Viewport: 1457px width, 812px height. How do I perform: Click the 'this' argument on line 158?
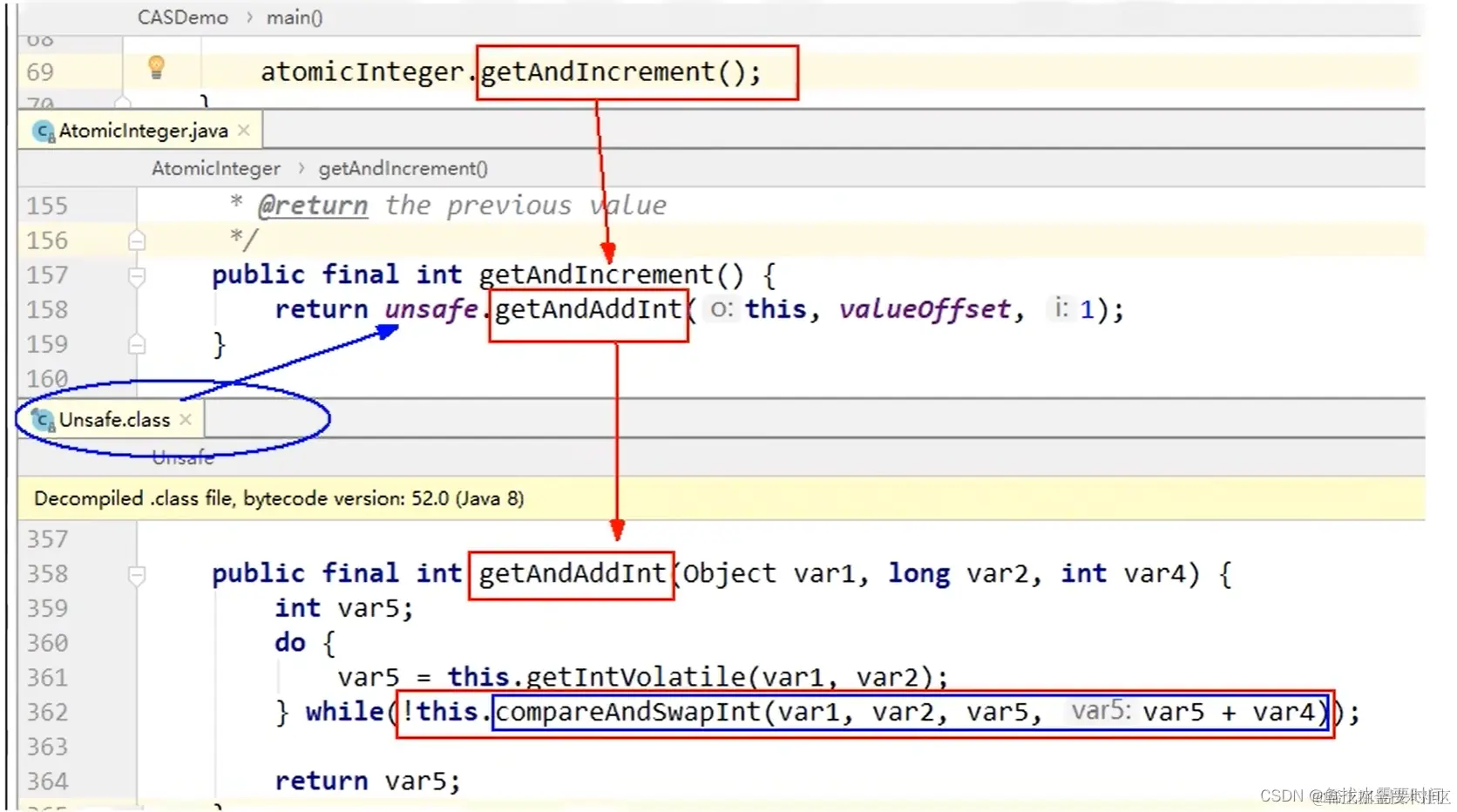click(776, 309)
